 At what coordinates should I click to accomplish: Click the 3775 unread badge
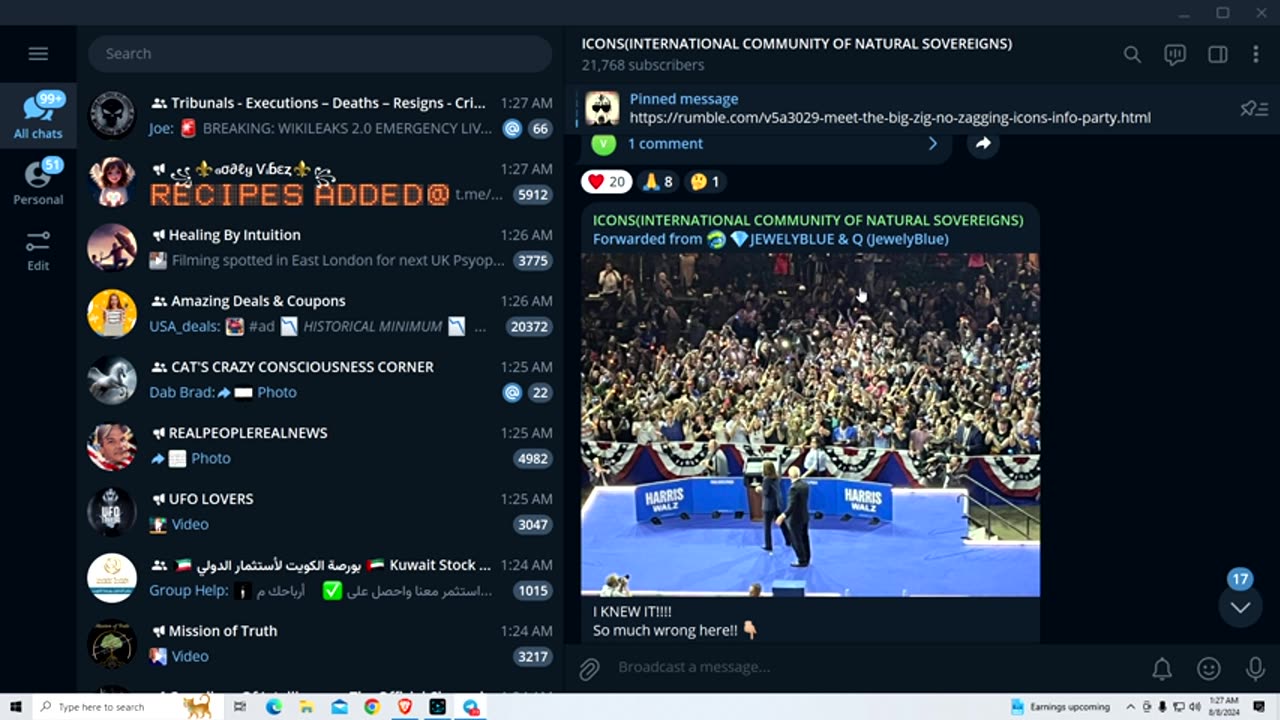tap(533, 261)
